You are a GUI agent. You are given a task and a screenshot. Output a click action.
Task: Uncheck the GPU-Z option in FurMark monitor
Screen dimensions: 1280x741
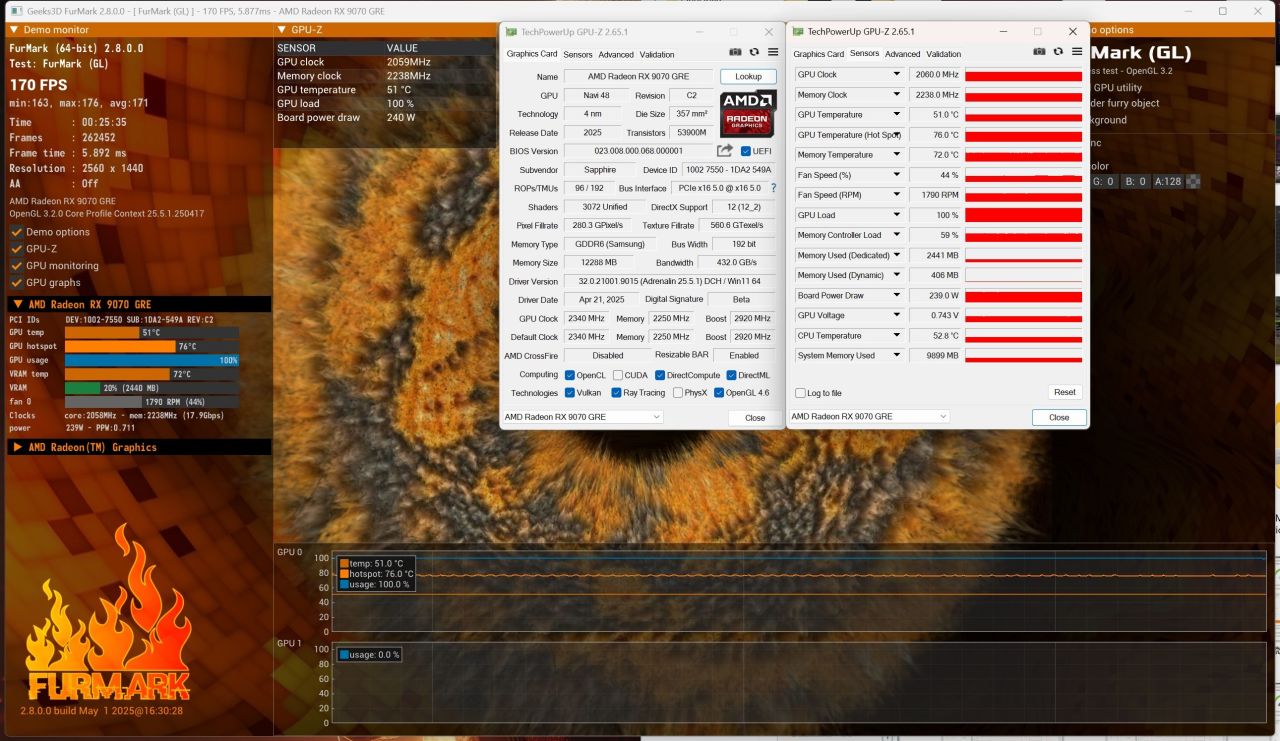(x=16, y=249)
